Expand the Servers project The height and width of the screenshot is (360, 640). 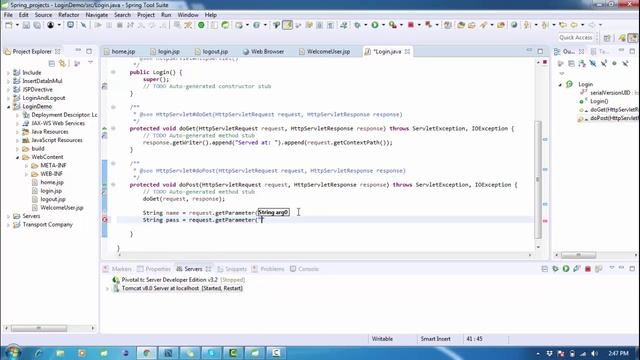click(9, 216)
